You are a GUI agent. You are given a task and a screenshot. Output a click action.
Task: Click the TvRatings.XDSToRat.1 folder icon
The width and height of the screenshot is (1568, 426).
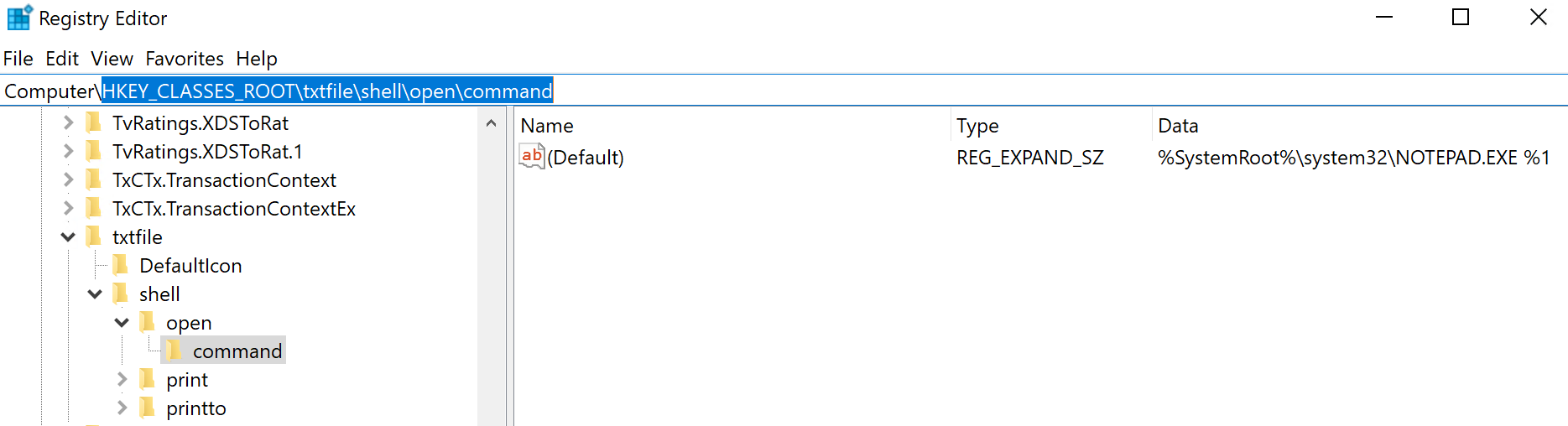coord(94,152)
